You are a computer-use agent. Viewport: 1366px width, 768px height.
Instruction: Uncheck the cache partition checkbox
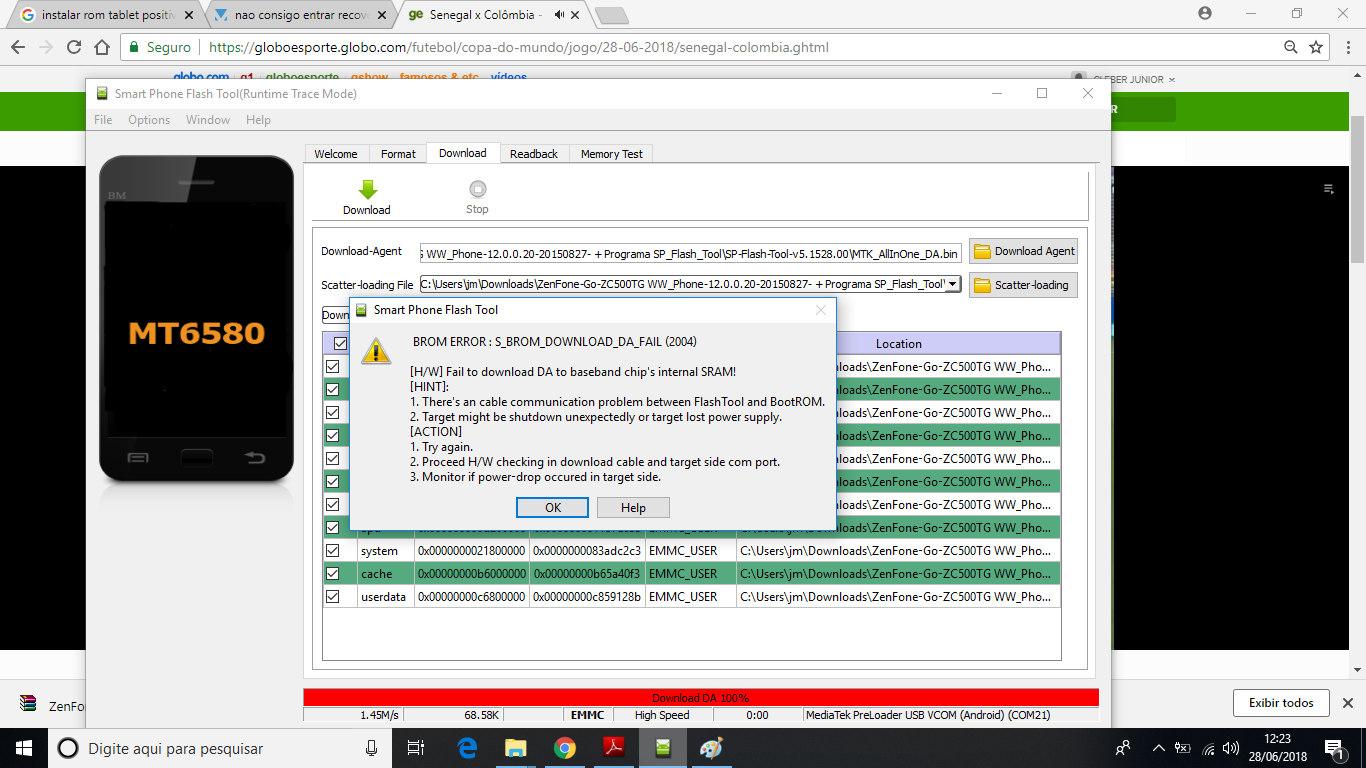[333, 573]
